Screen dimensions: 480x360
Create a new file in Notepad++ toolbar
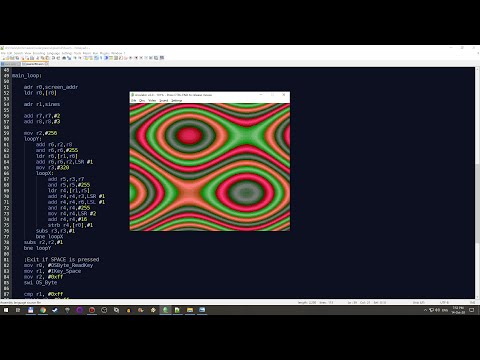point(3,58)
